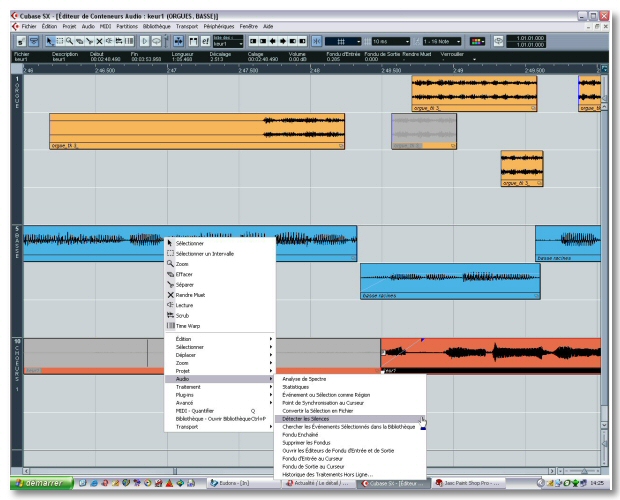Image resolution: width=620 pixels, height=500 pixels.
Task: Choose Fondu Enchaîné in submenu
Action: (350, 435)
